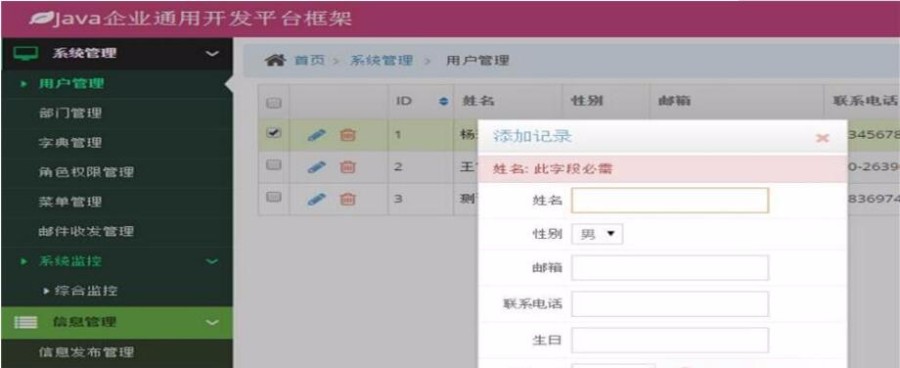Viewport: 900px width, 368px height.
Task: Collapse the 信息管理 menu chevron
Action: coord(212,323)
